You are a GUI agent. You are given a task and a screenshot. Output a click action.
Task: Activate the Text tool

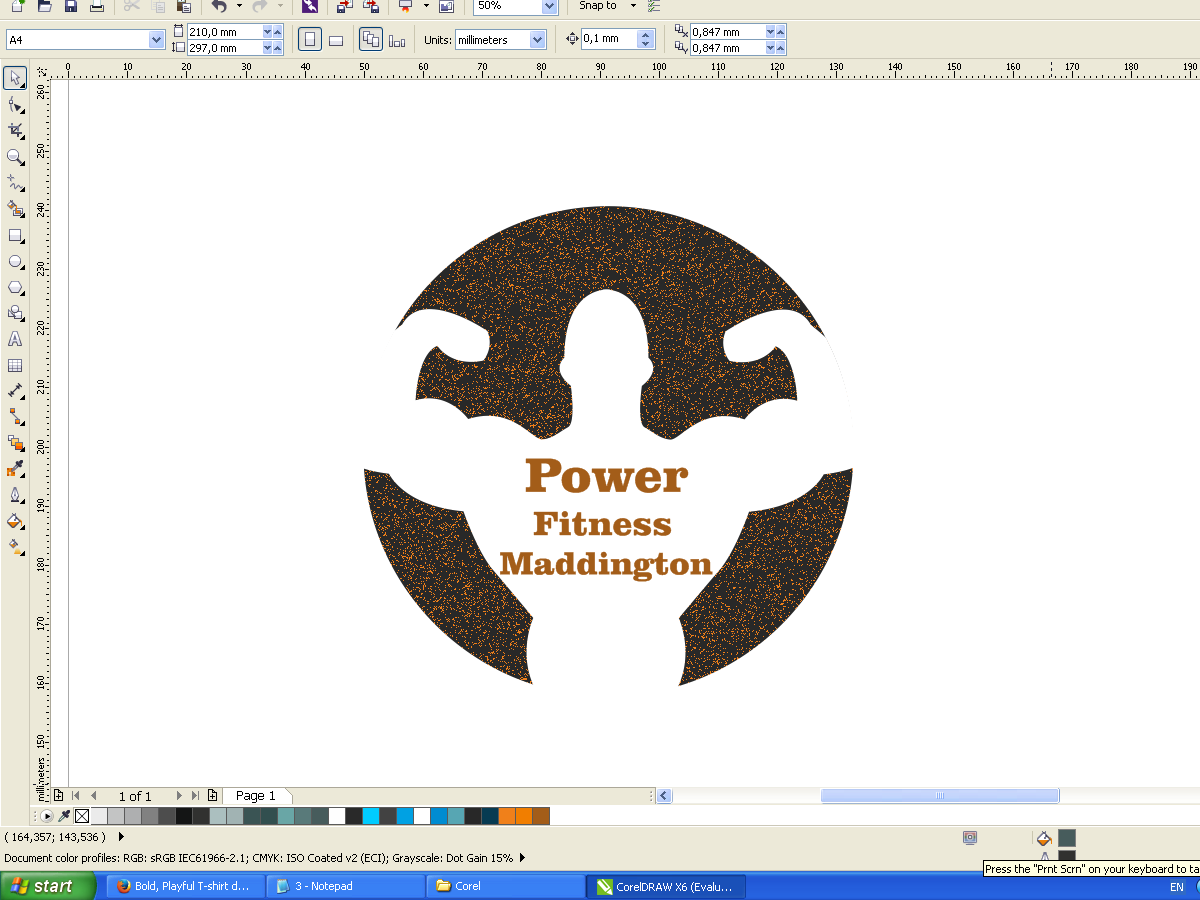tap(14, 339)
